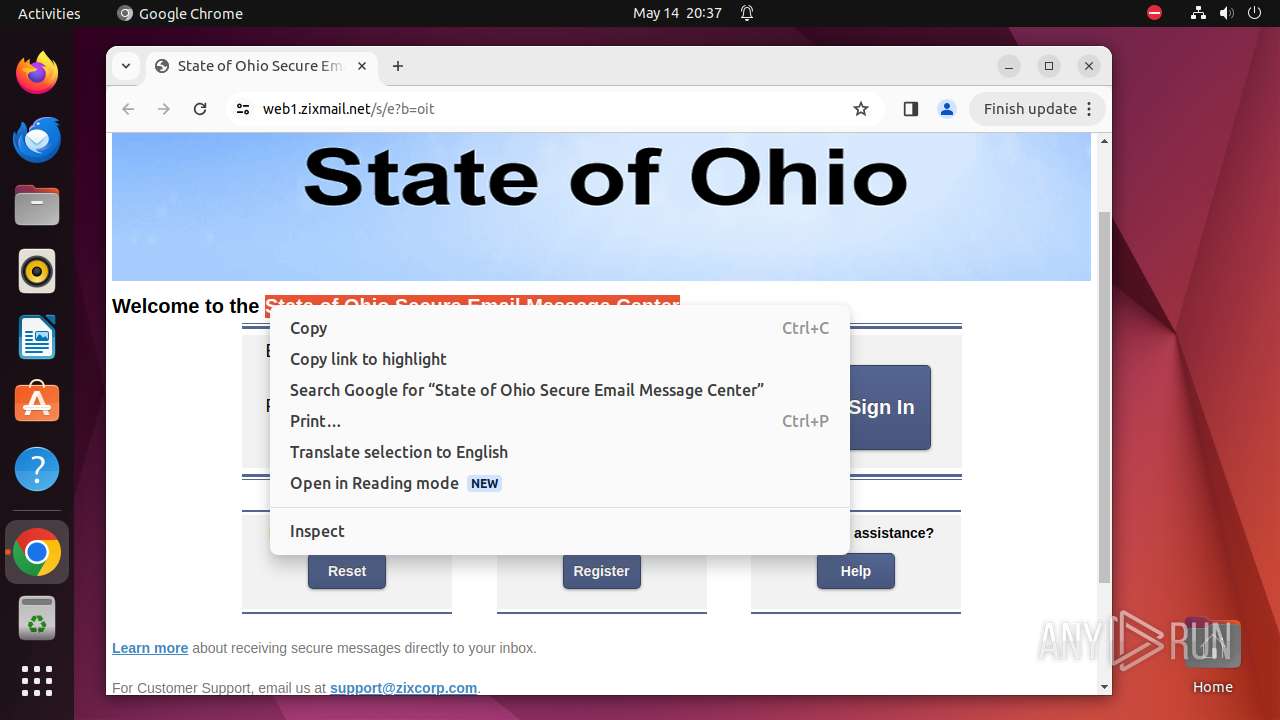This screenshot has width=1280, height=720.
Task: Click the red do-not-disturb tray indicator
Action: (x=1155, y=13)
